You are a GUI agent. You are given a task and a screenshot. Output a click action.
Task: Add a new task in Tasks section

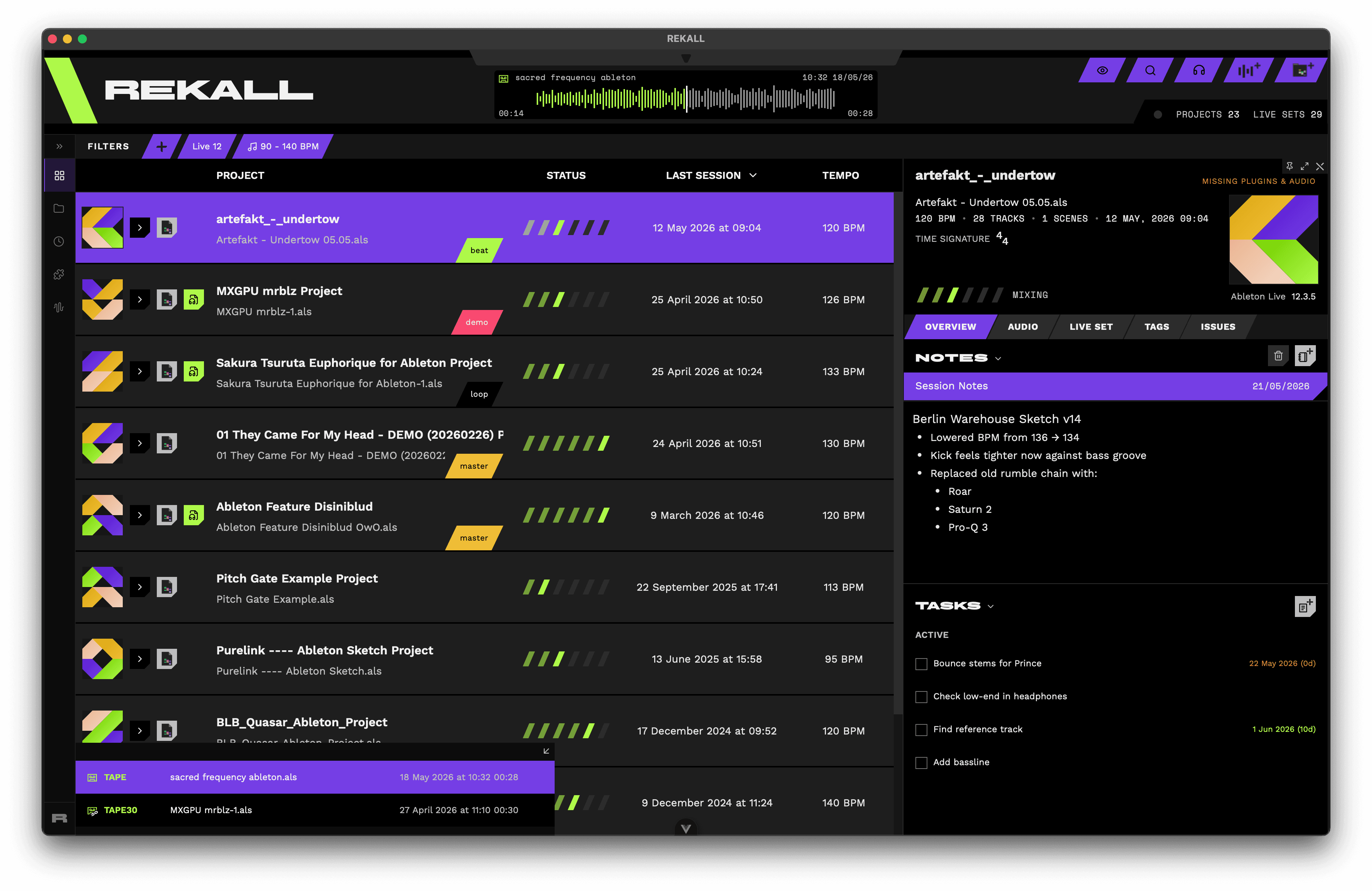(x=1305, y=606)
